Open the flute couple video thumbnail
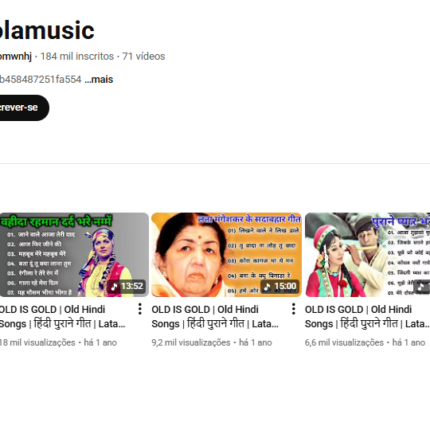This screenshot has height=430, width=430. pyautogui.click(x=367, y=255)
